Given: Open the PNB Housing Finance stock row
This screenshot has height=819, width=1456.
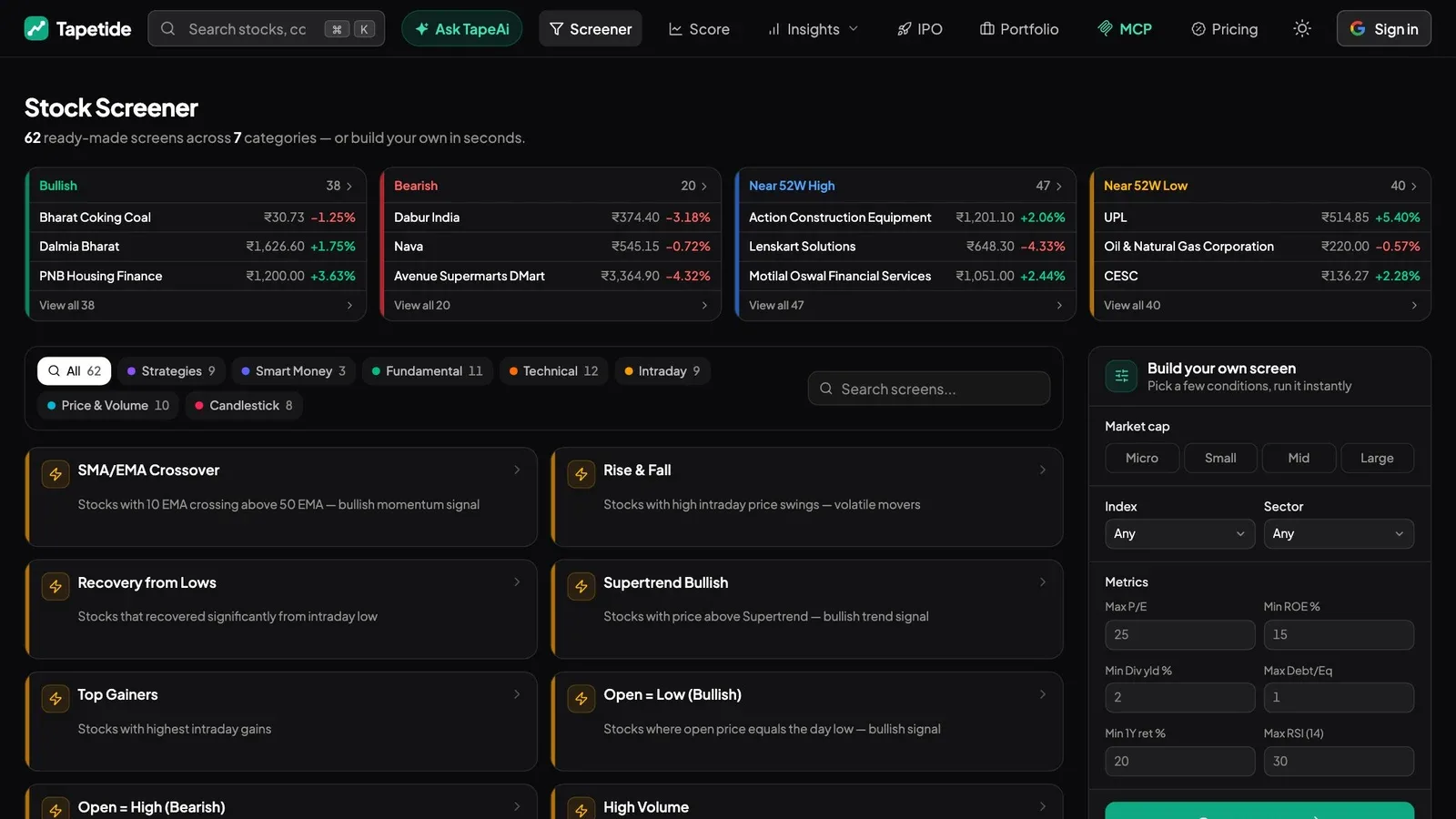Looking at the screenshot, I should point(196,276).
